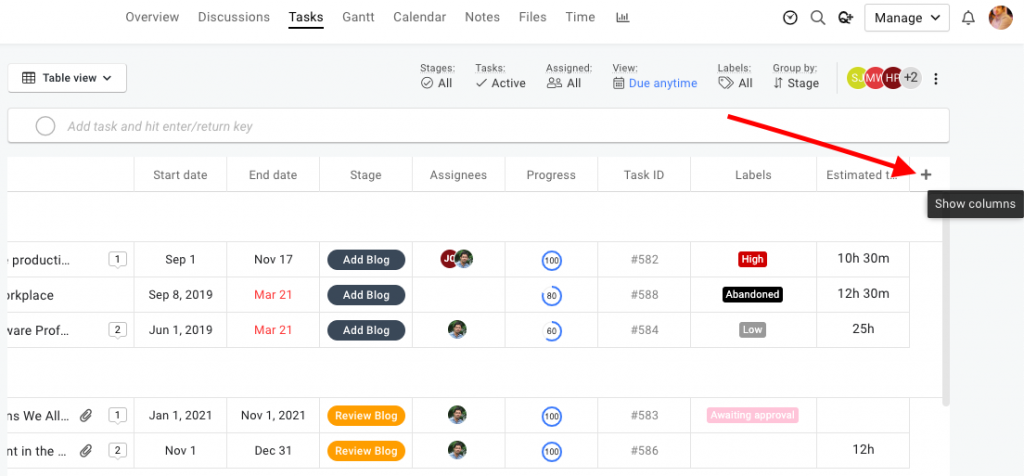Open the notifications bell

(x=968, y=18)
